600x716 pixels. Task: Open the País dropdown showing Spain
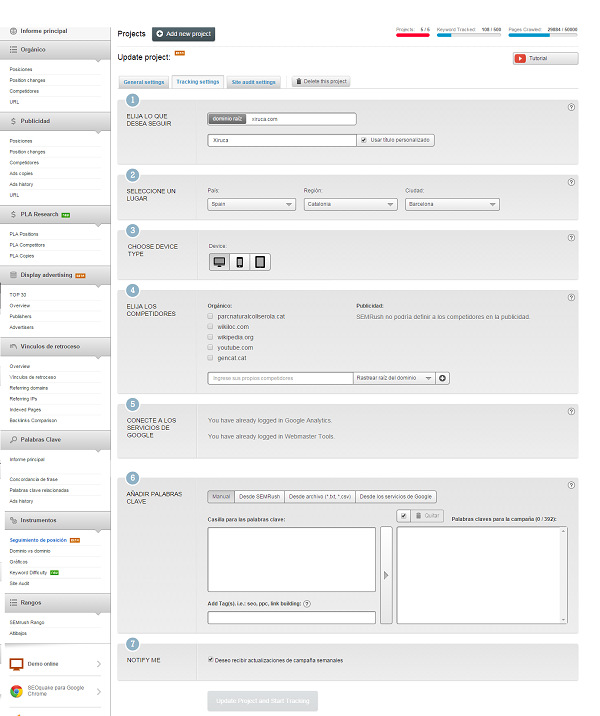point(252,204)
